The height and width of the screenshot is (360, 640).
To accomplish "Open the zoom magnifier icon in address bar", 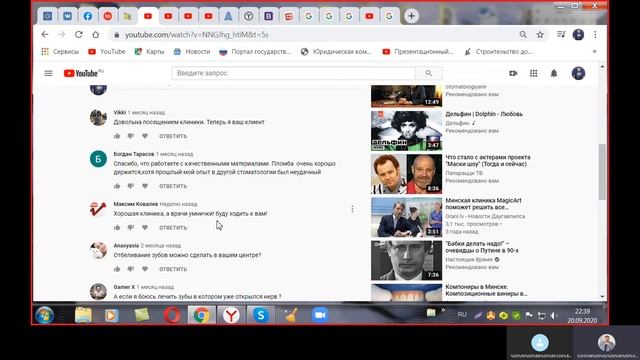I will (x=523, y=35).
